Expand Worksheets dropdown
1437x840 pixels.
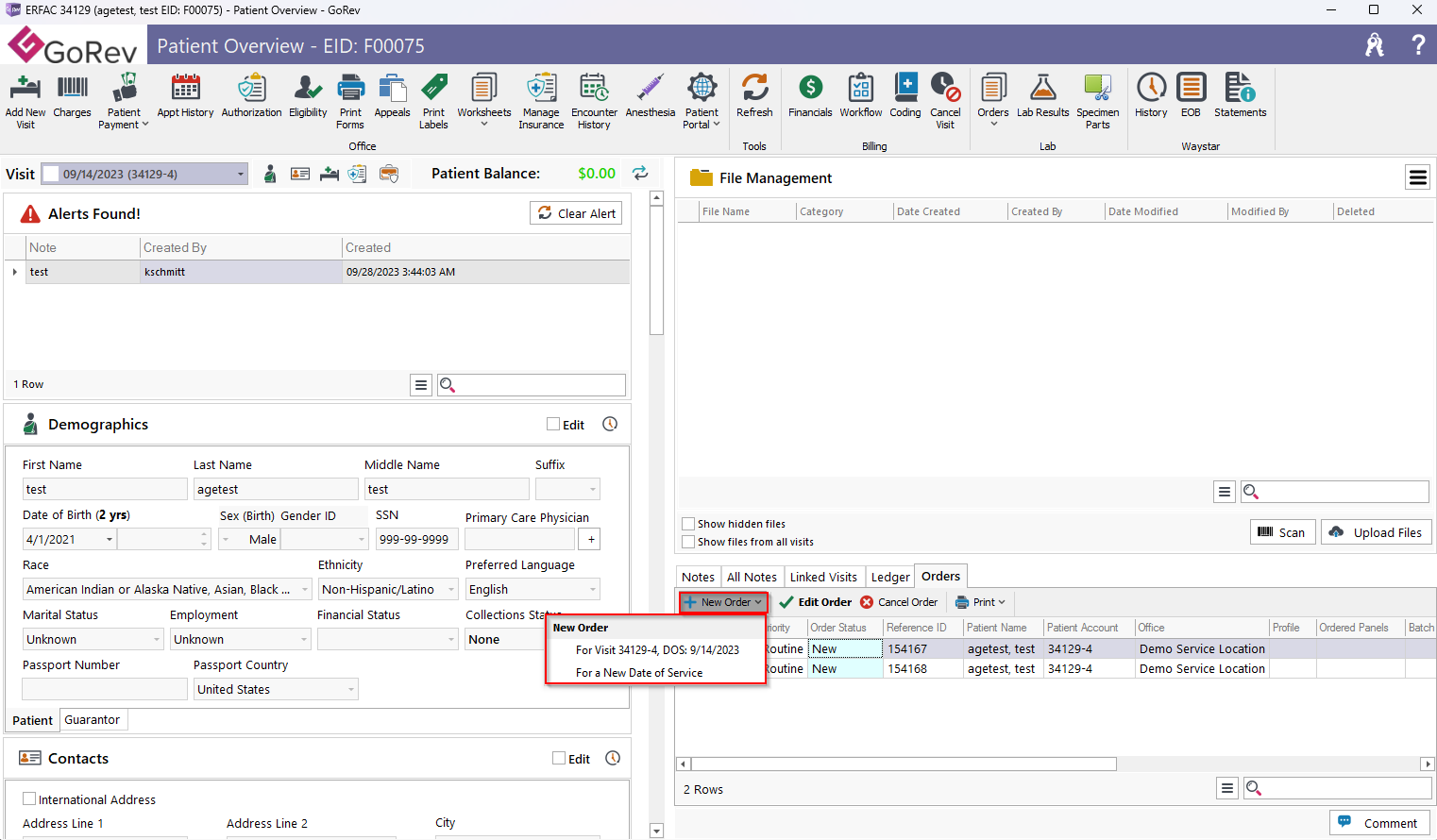pyautogui.click(x=484, y=124)
